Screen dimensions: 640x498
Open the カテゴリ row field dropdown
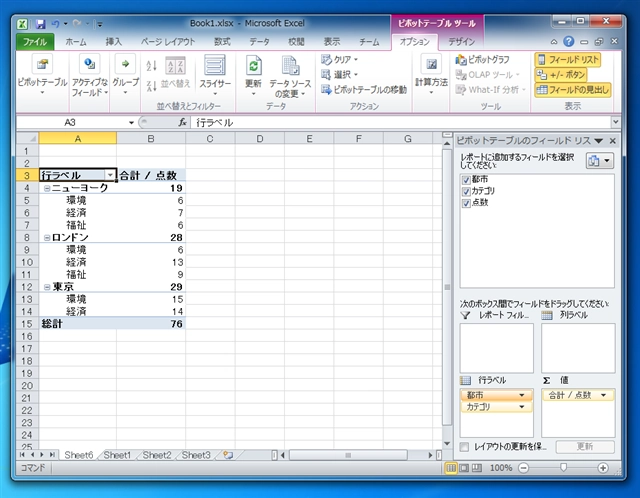coord(521,407)
